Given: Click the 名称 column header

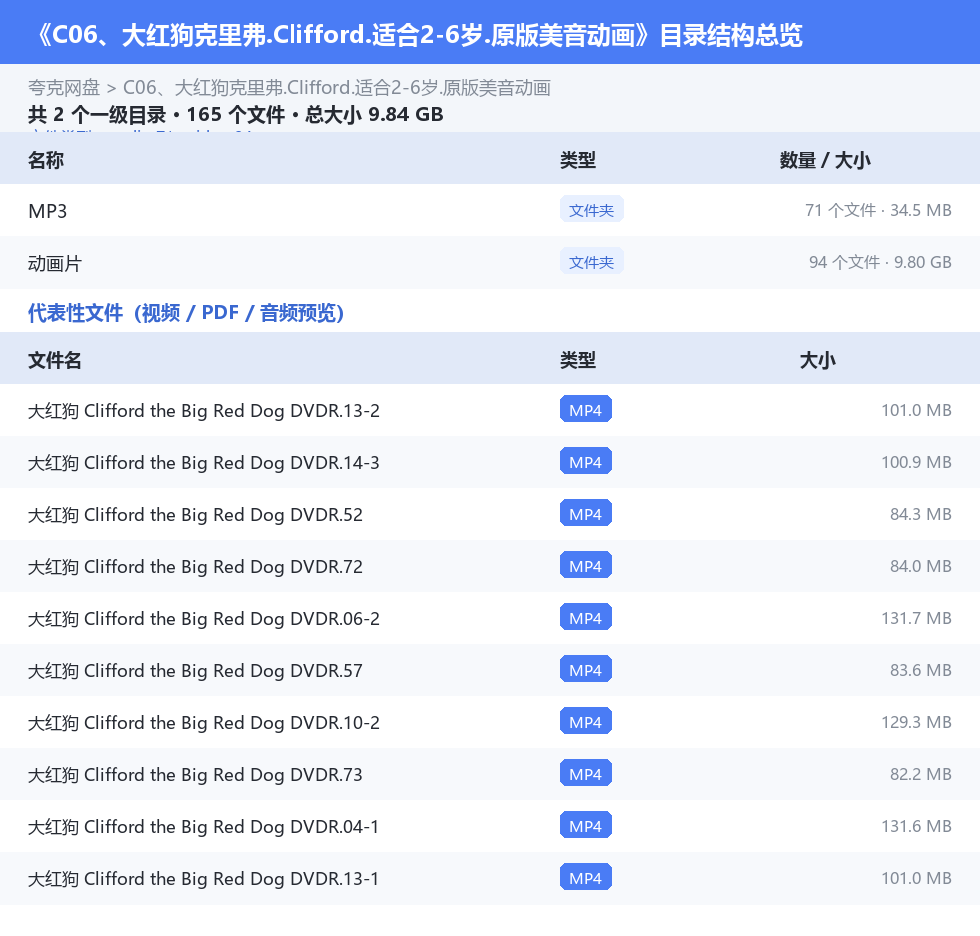Looking at the screenshot, I should [46, 160].
